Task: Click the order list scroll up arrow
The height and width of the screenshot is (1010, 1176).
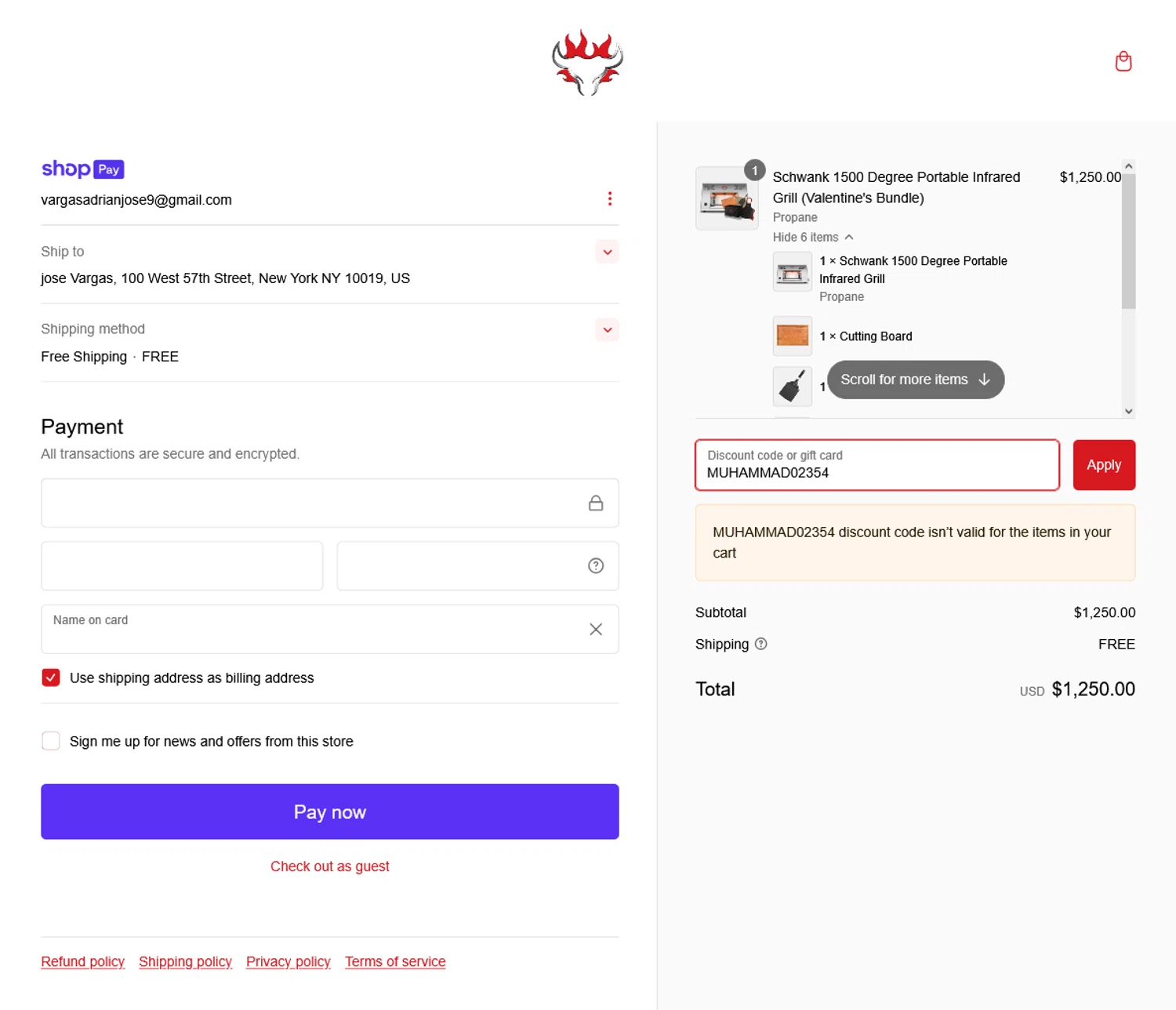Action: point(1128,165)
